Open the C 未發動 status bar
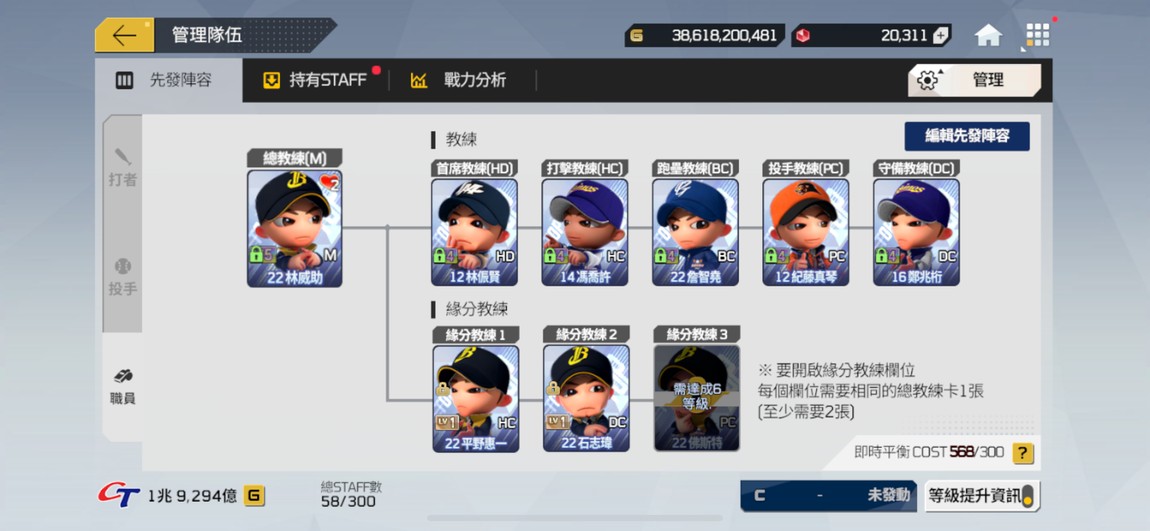 [829, 496]
